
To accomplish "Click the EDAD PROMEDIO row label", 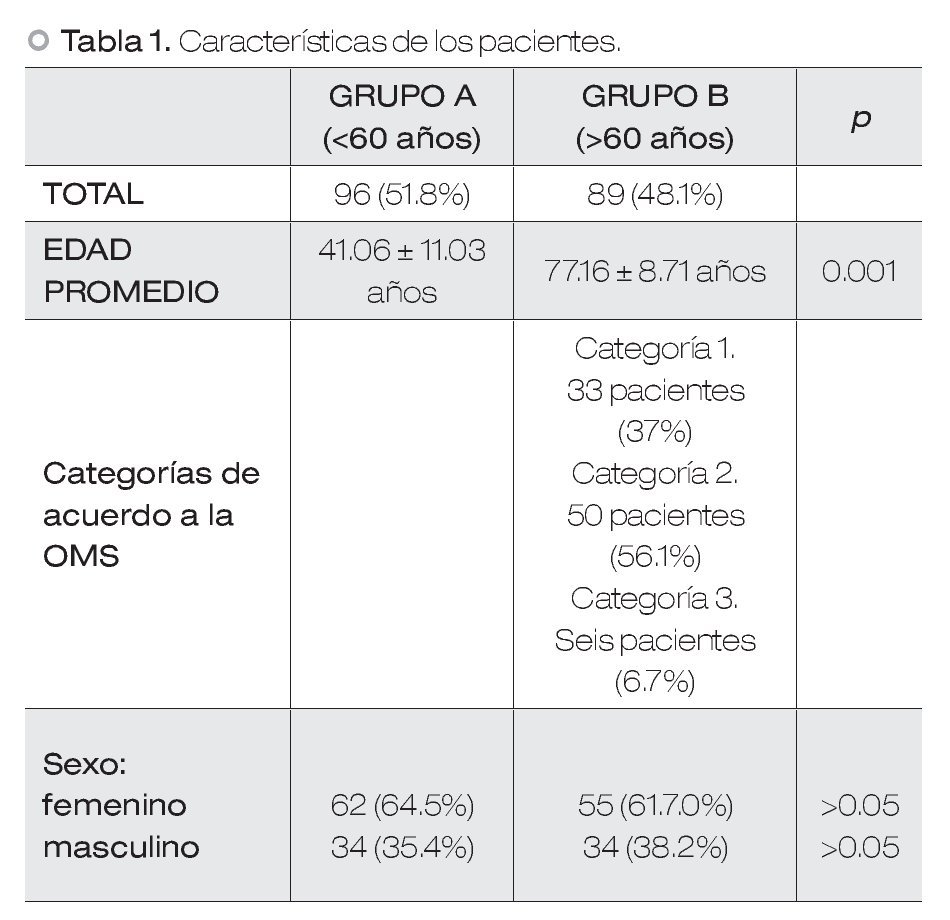I will [131, 271].
